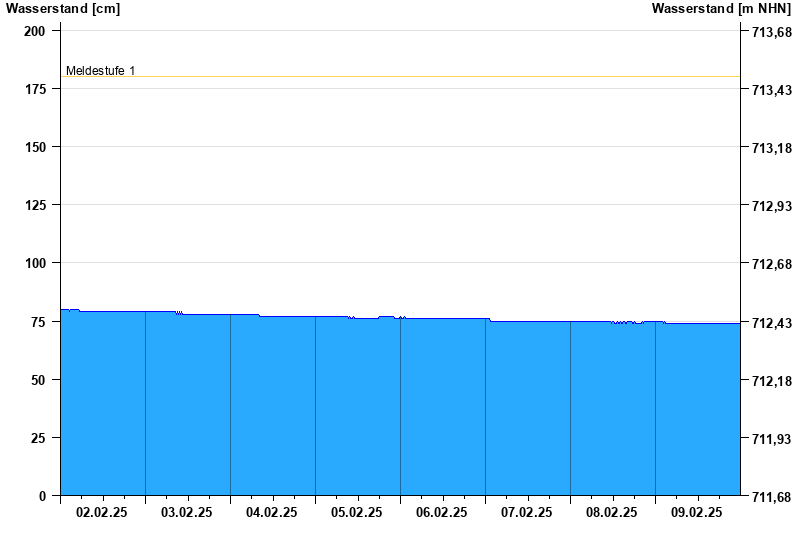Pick the 05.02.25 date label

pos(357,512)
